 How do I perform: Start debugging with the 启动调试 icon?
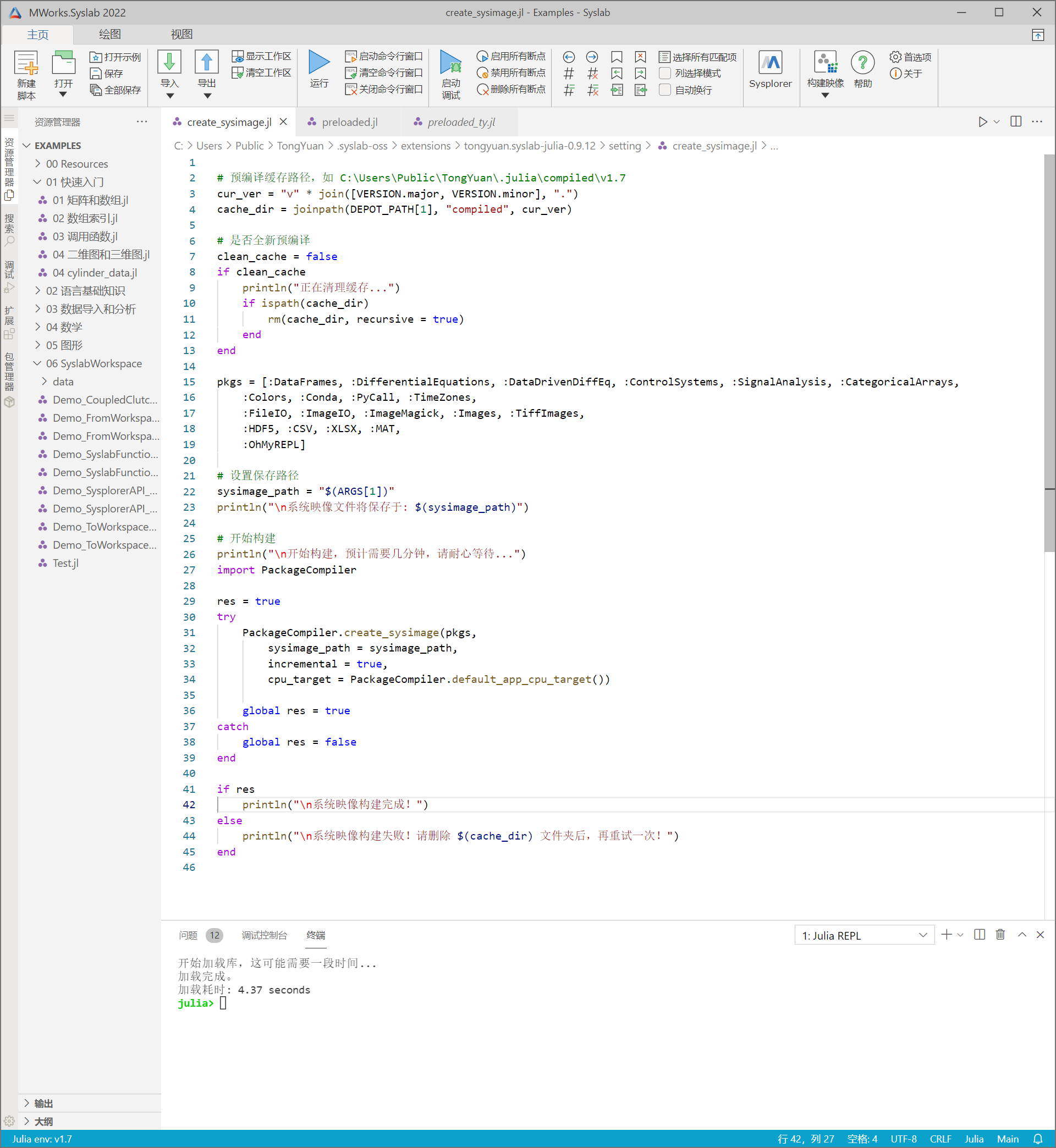pos(450,62)
